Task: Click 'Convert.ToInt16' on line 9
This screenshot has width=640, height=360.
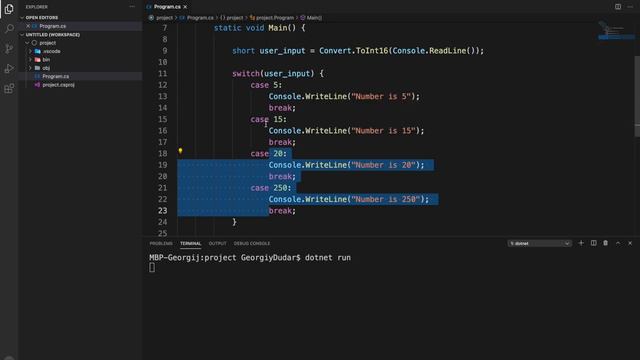Action: tap(353, 51)
